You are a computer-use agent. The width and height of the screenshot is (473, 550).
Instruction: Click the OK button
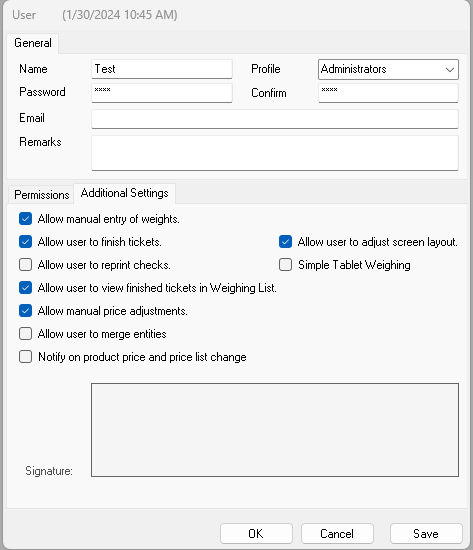point(256,534)
